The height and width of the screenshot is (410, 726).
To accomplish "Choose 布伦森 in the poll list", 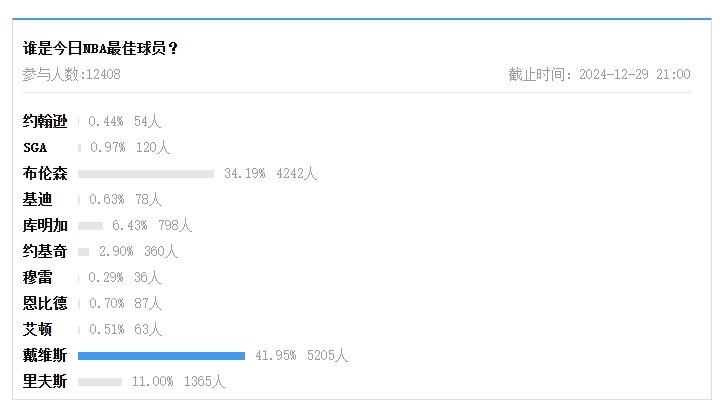I will click(x=45, y=174).
